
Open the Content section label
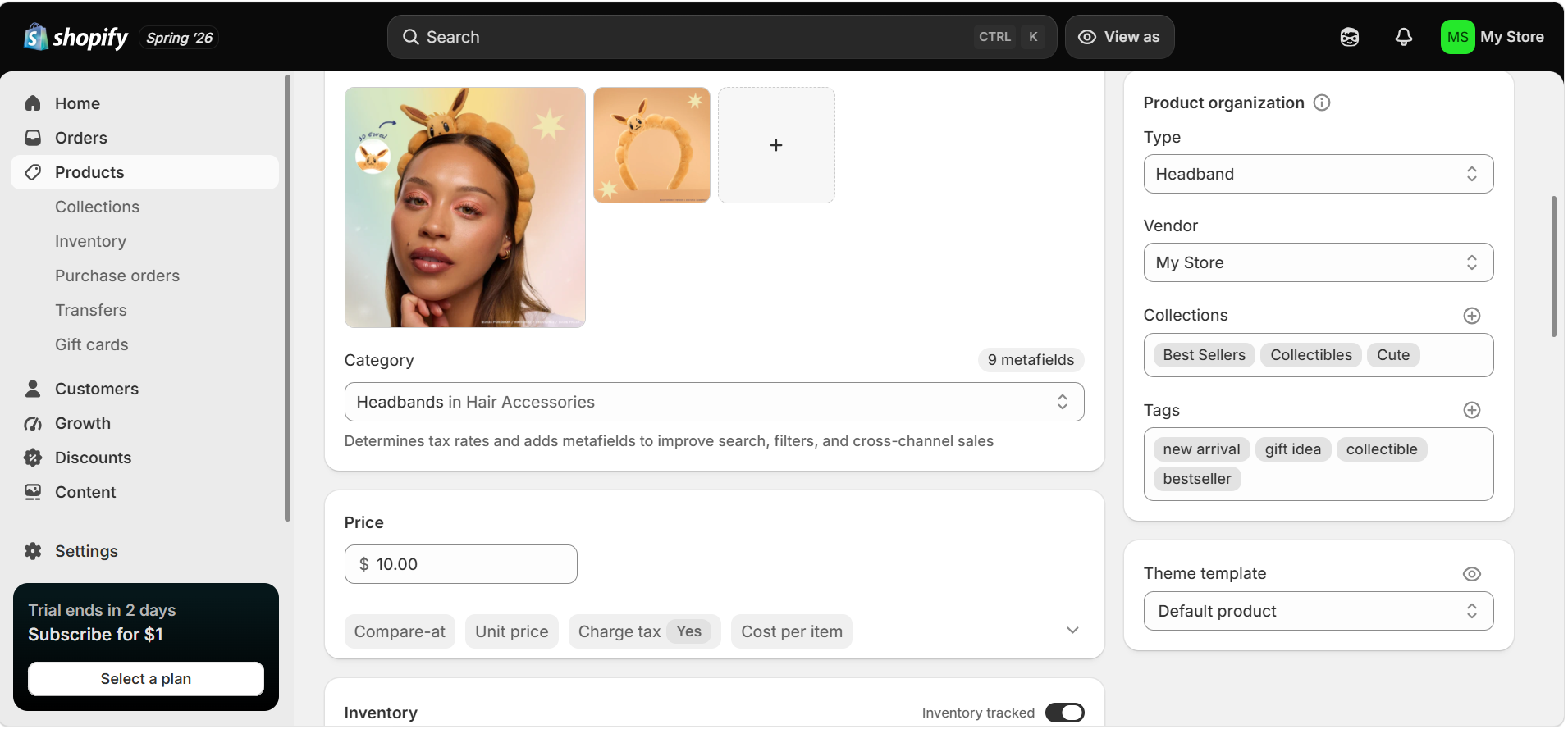pos(85,492)
